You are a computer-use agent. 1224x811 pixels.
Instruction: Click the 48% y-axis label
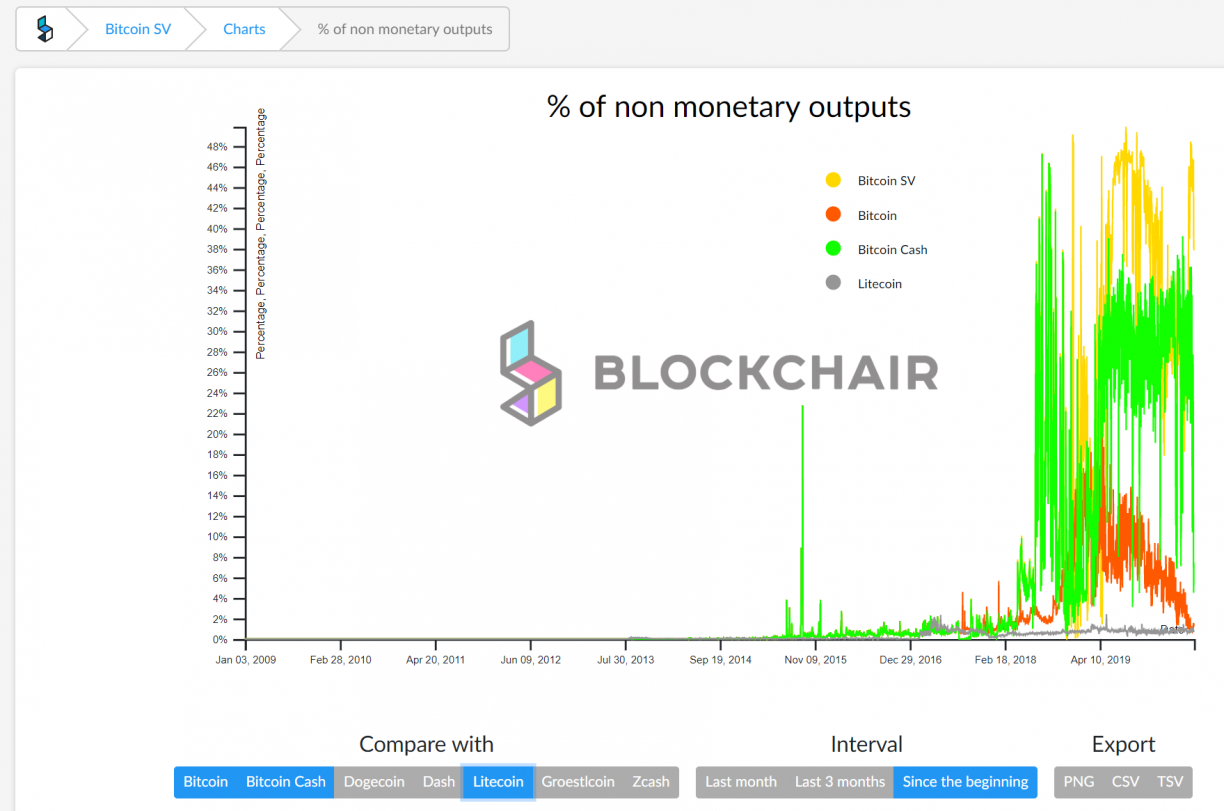(217, 147)
